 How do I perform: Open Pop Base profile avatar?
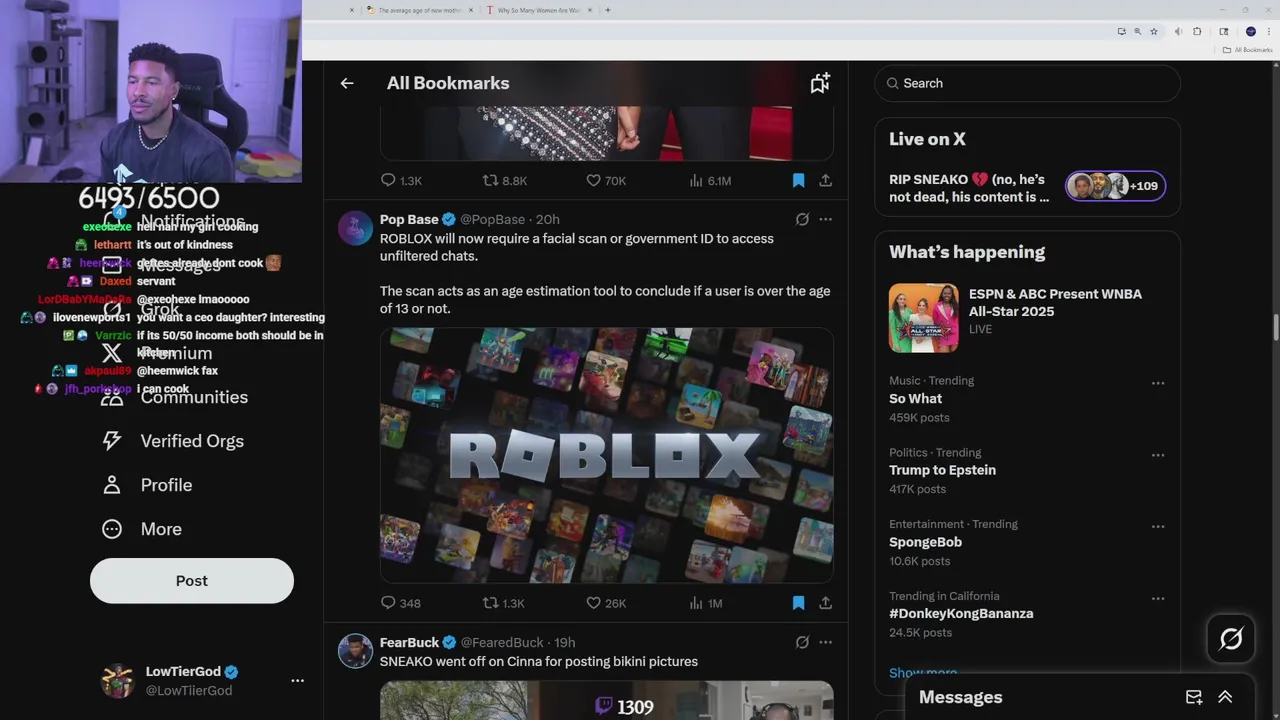355,228
